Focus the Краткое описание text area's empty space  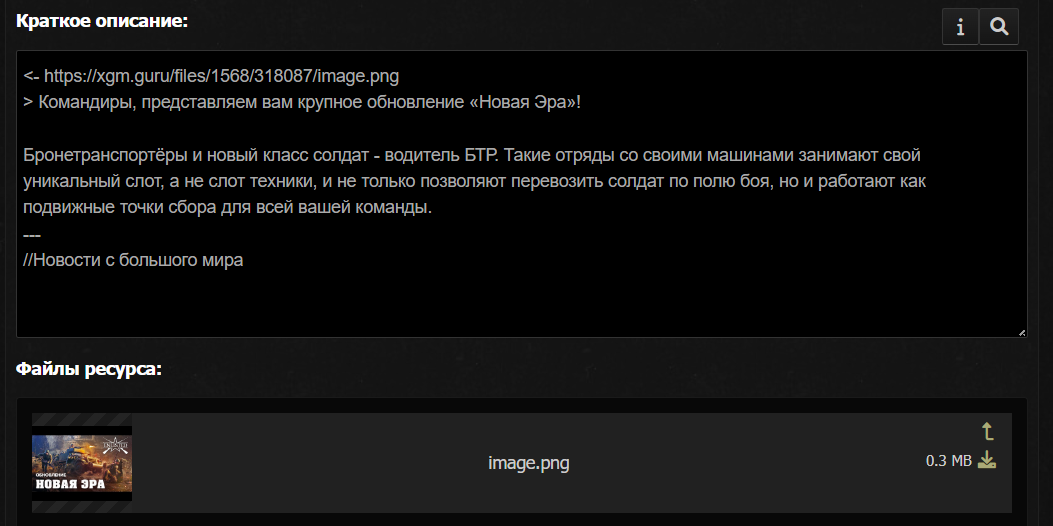pos(520,302)
